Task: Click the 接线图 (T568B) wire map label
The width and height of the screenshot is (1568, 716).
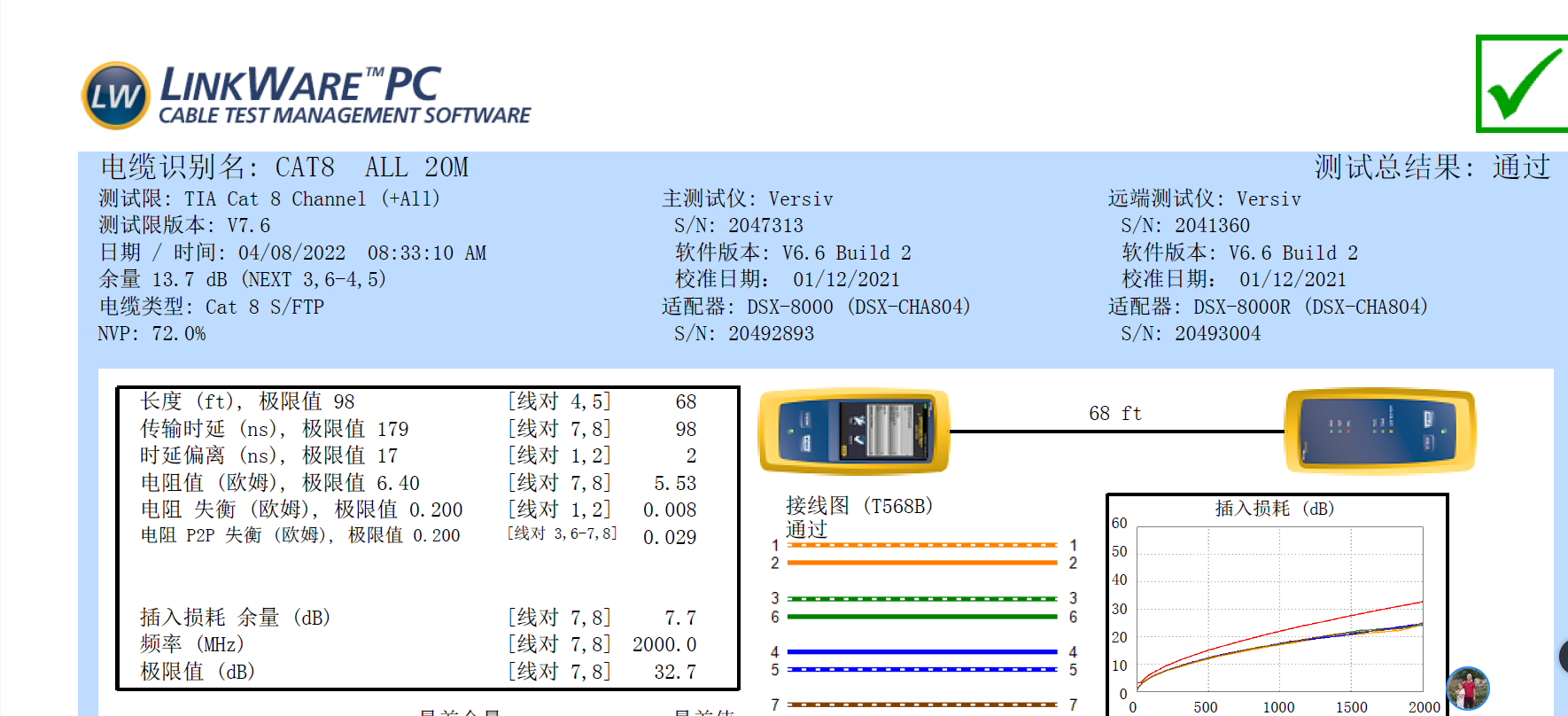Action: tap(858, 506)
